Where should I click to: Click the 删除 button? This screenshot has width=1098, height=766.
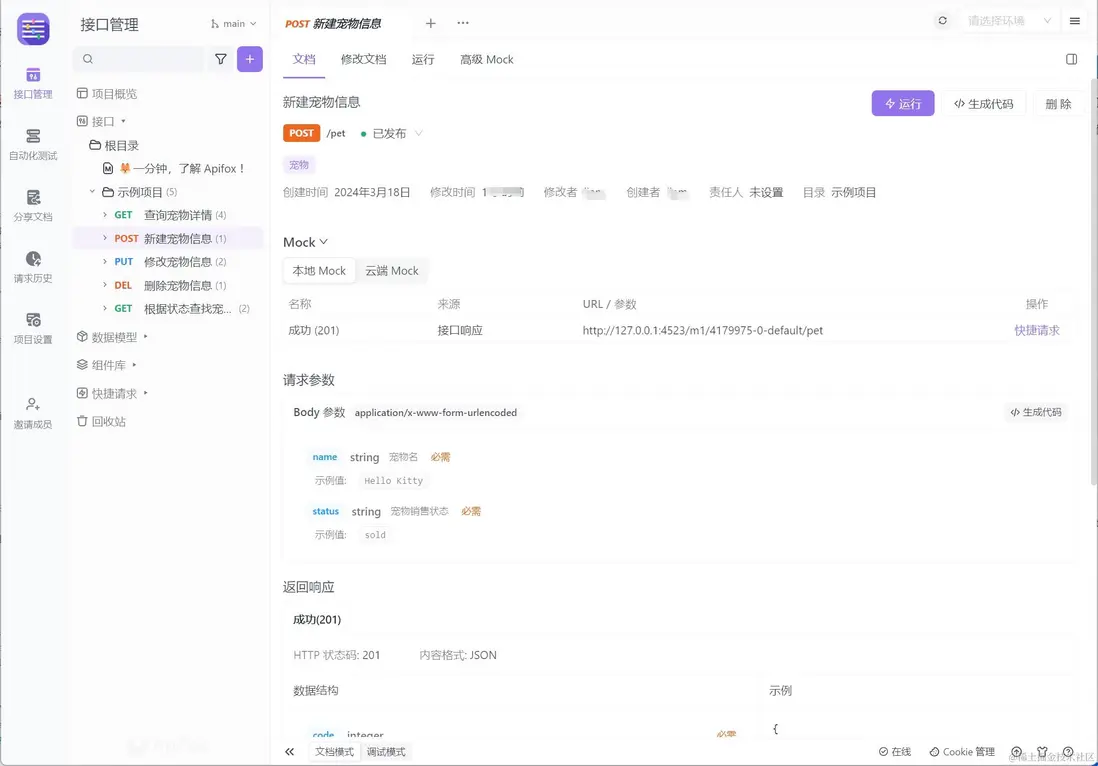(x=1058, y=104)
